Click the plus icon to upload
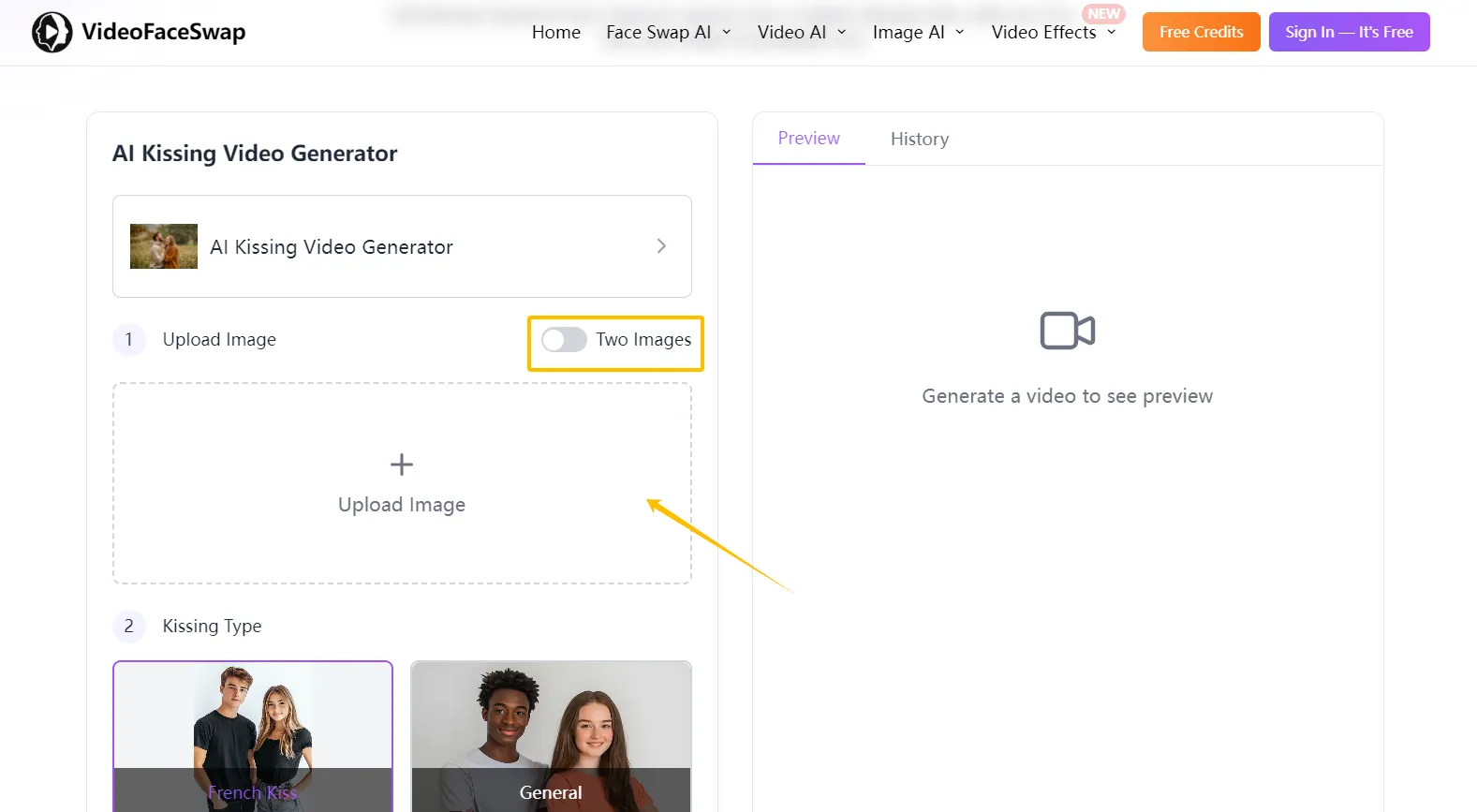 click(402, 465)
